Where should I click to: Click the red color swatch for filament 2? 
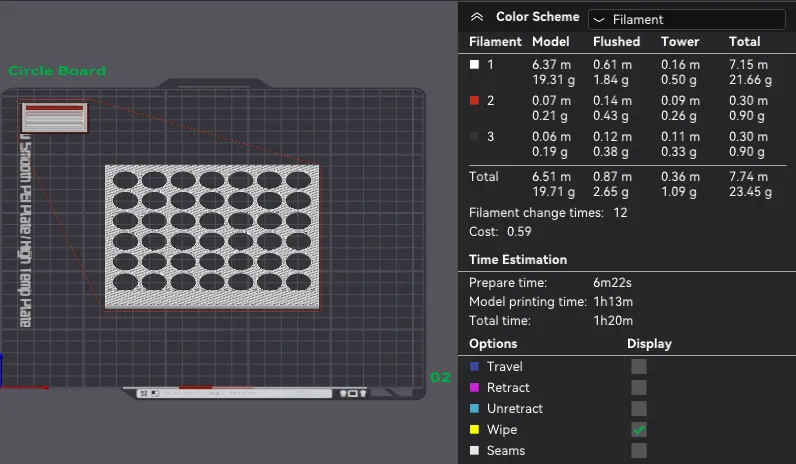click(474, 101)
